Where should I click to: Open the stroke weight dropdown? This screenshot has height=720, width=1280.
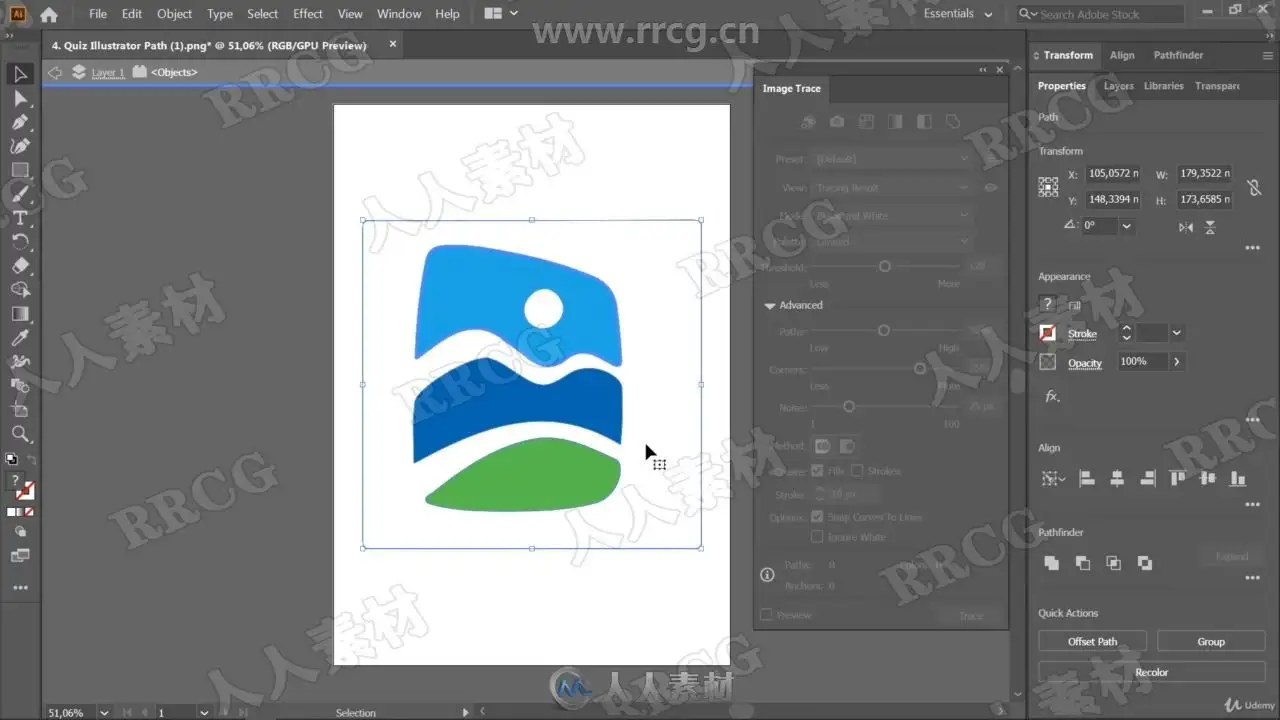(1176, 333)
